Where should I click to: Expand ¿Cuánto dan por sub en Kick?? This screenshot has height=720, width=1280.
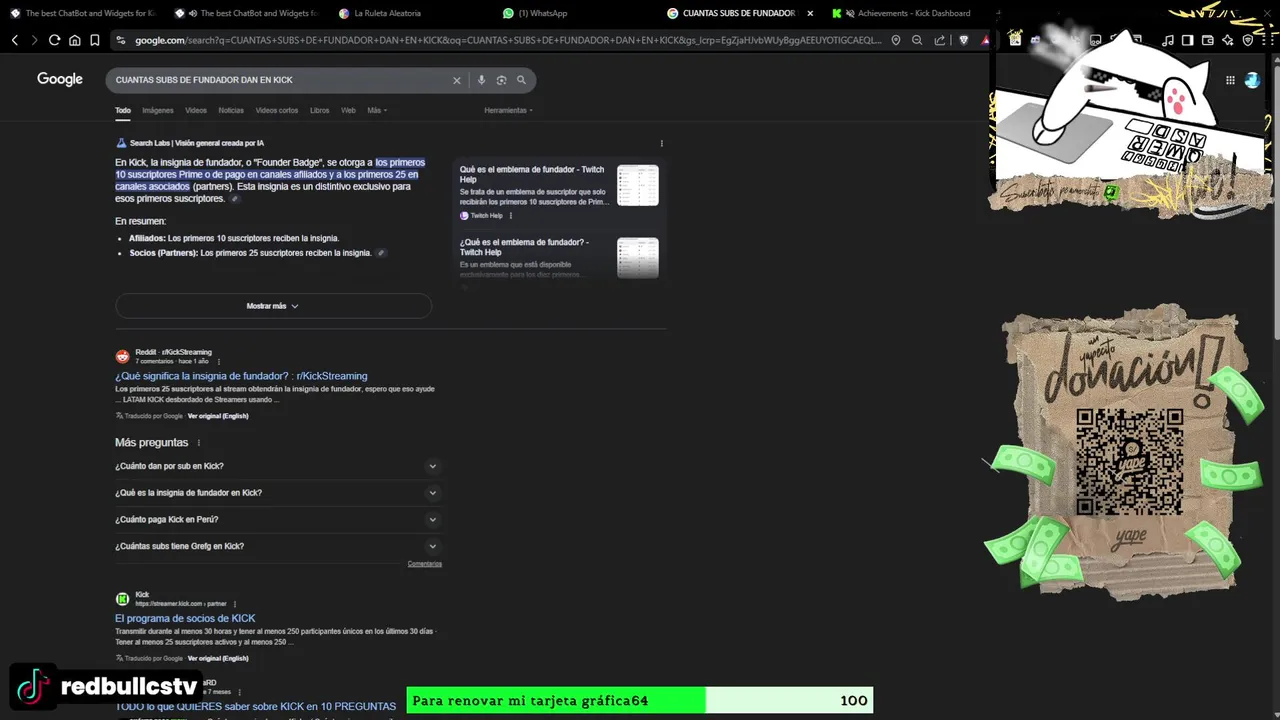[x=278, y=466]
